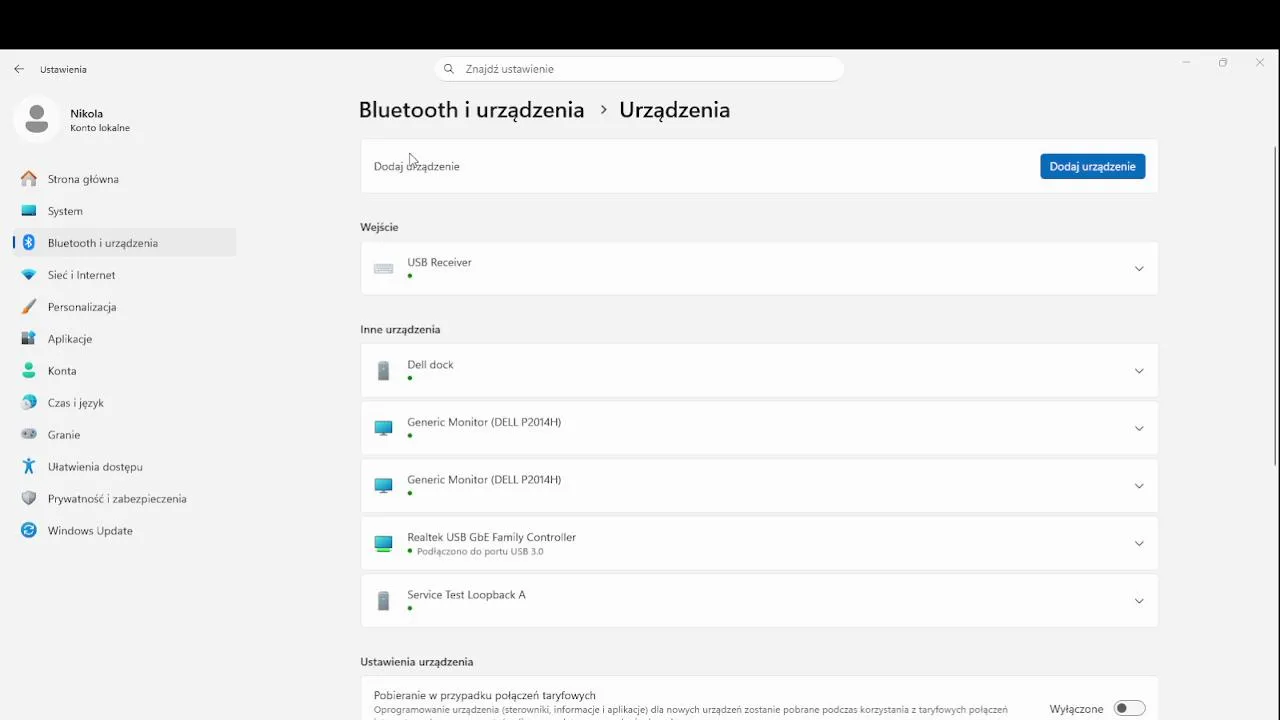This screenshot has width=1280, height=720.
Task: Click the first Generic Monitor display icon
Action: [383, 428]
